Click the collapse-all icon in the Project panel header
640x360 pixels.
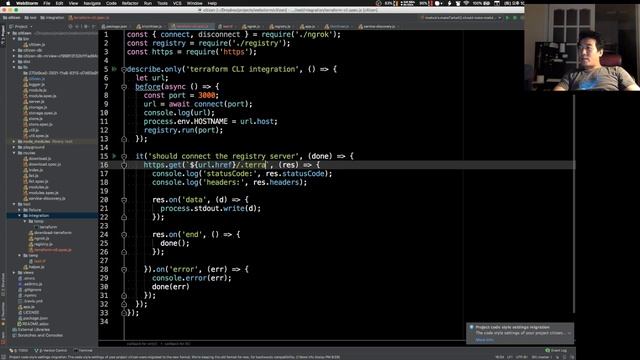coord(78,27)
